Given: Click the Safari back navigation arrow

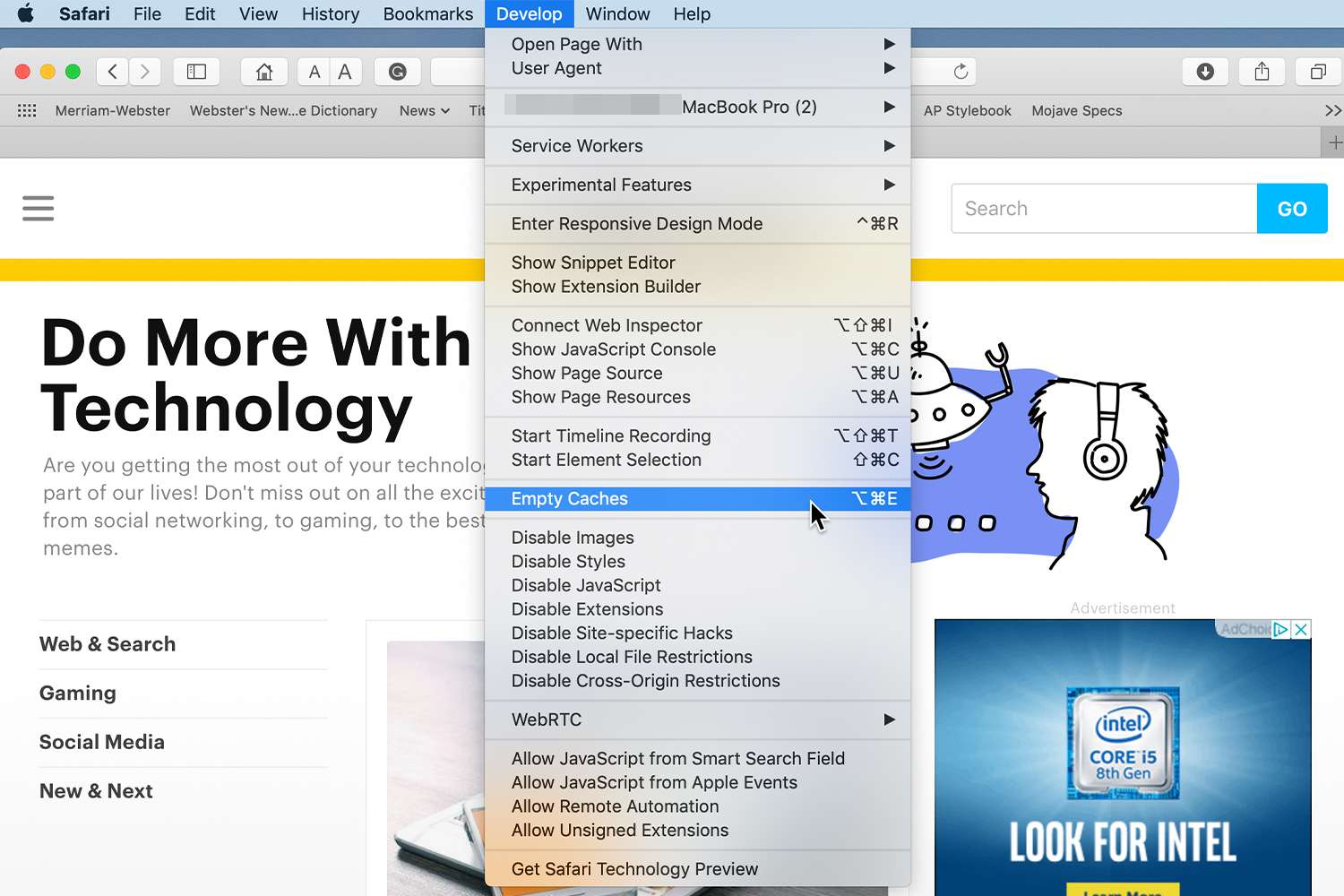Looking at the screenshot, I should click(113, 72).
